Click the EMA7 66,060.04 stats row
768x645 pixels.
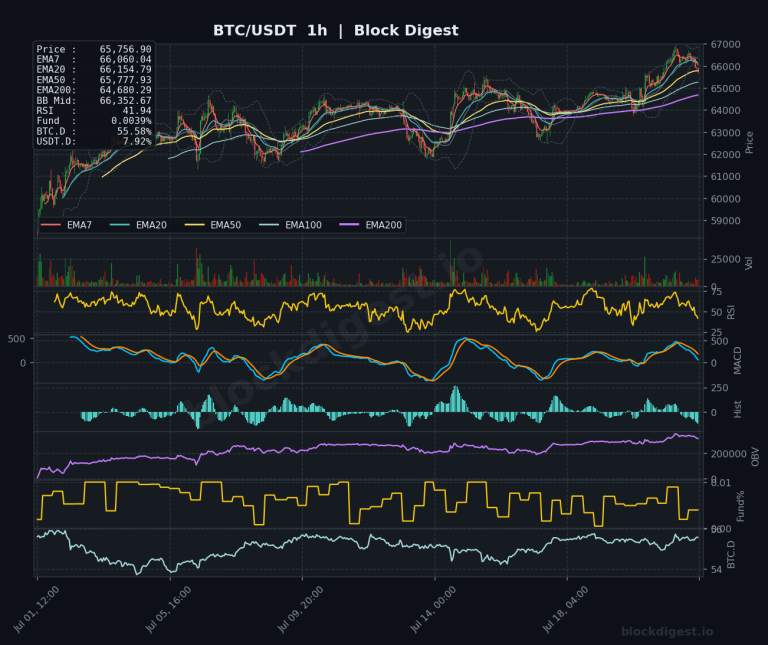click(94, 59)
